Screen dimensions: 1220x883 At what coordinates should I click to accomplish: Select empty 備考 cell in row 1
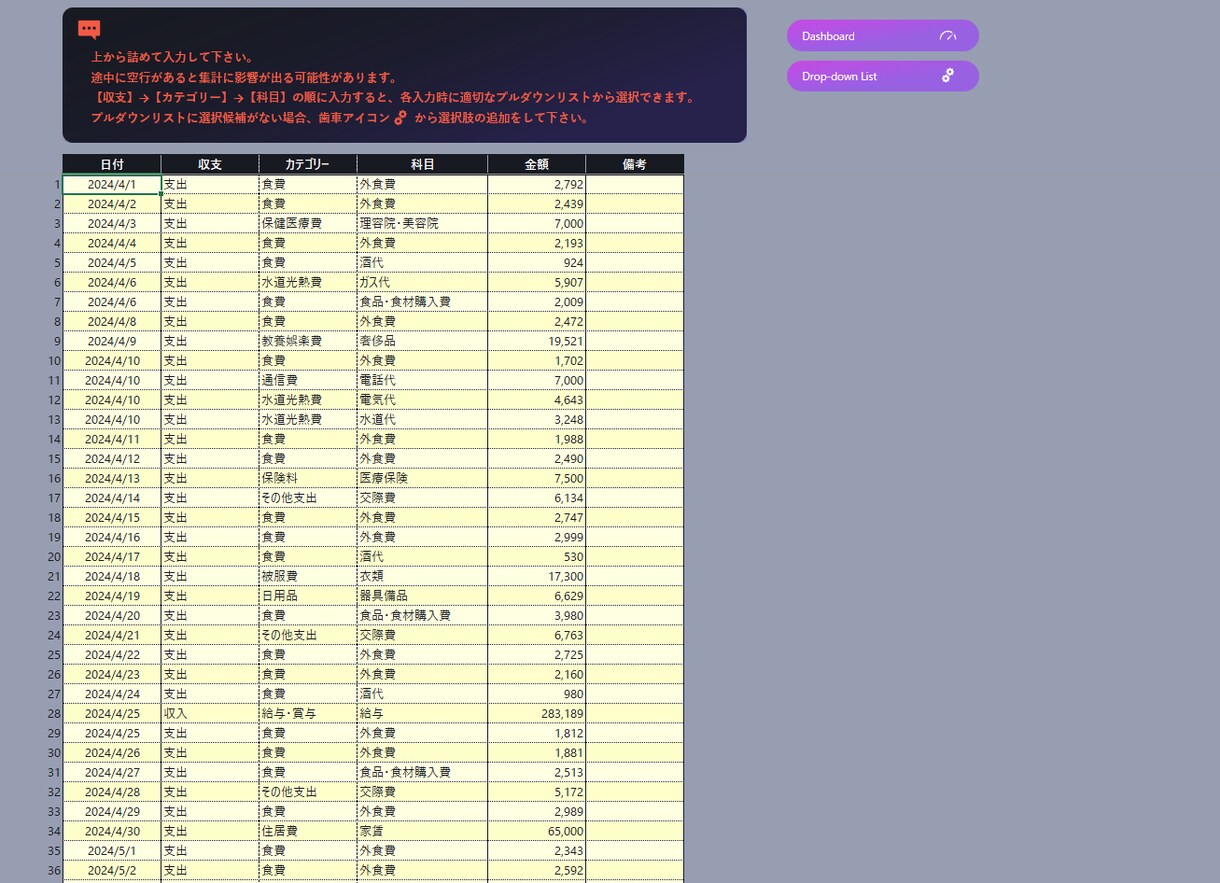pos(635,184)
